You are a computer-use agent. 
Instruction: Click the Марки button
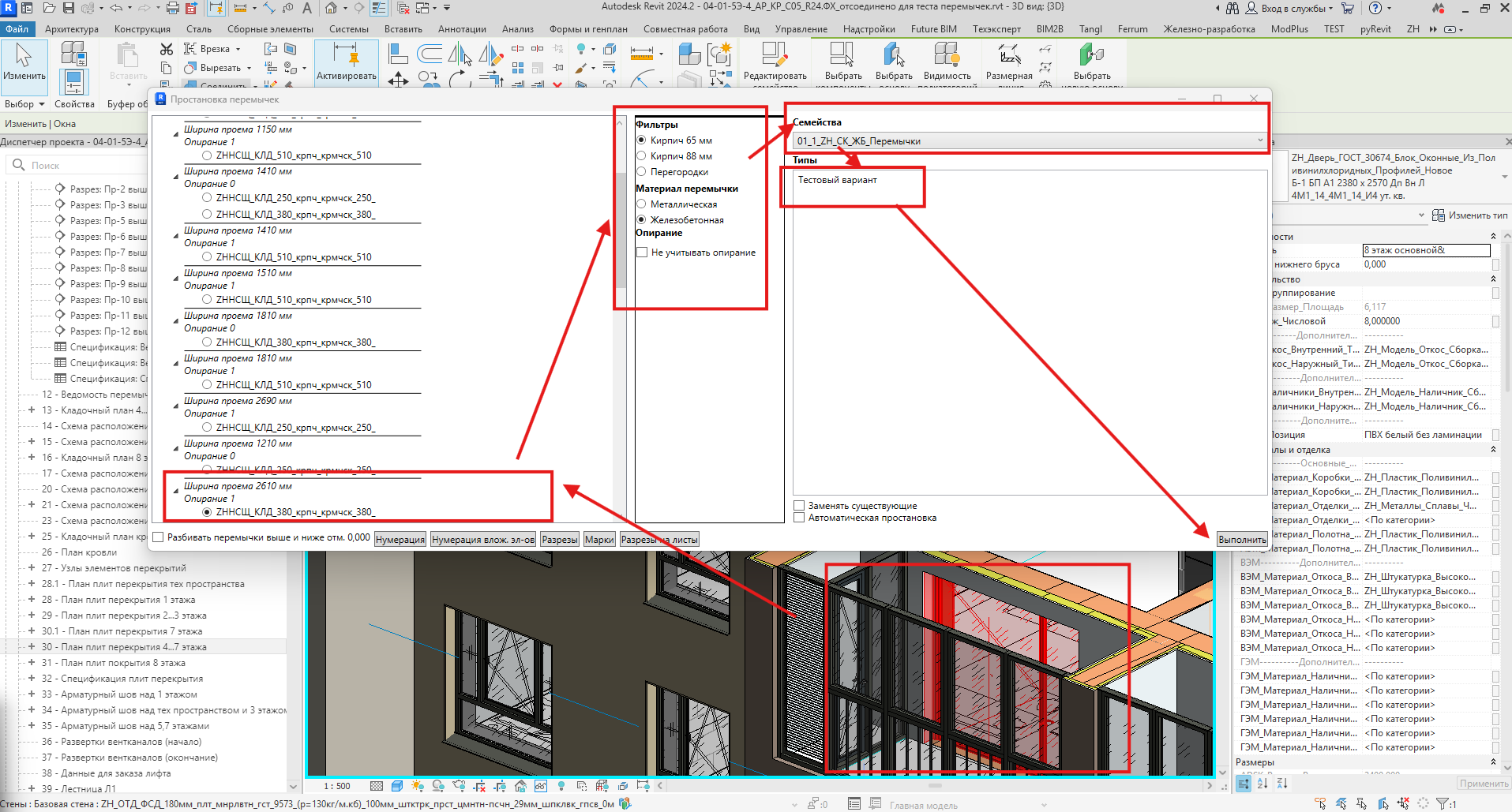(x=599, y=540)
